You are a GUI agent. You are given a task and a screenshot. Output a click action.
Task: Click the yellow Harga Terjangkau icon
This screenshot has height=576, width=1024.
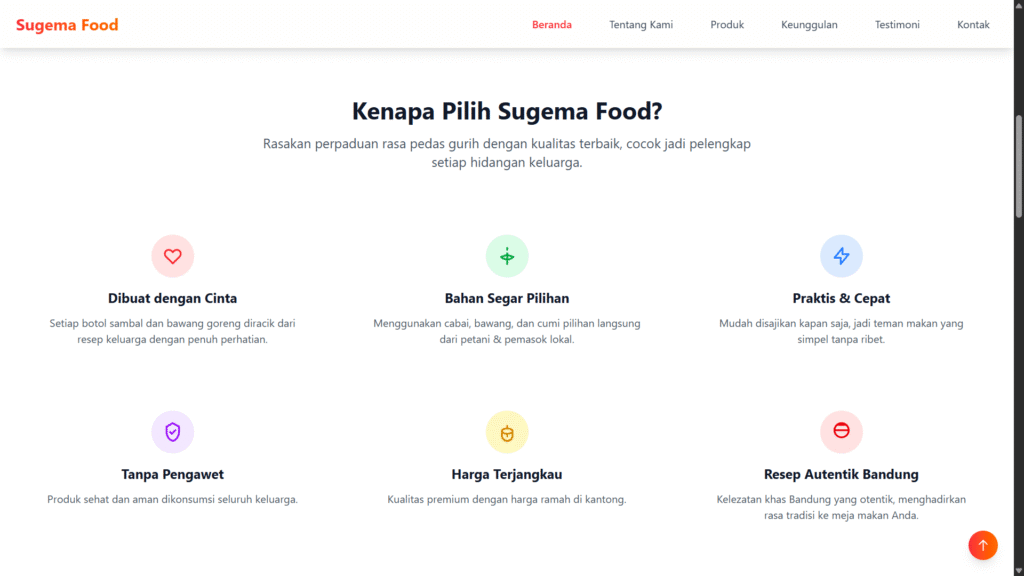click(507, 432)
